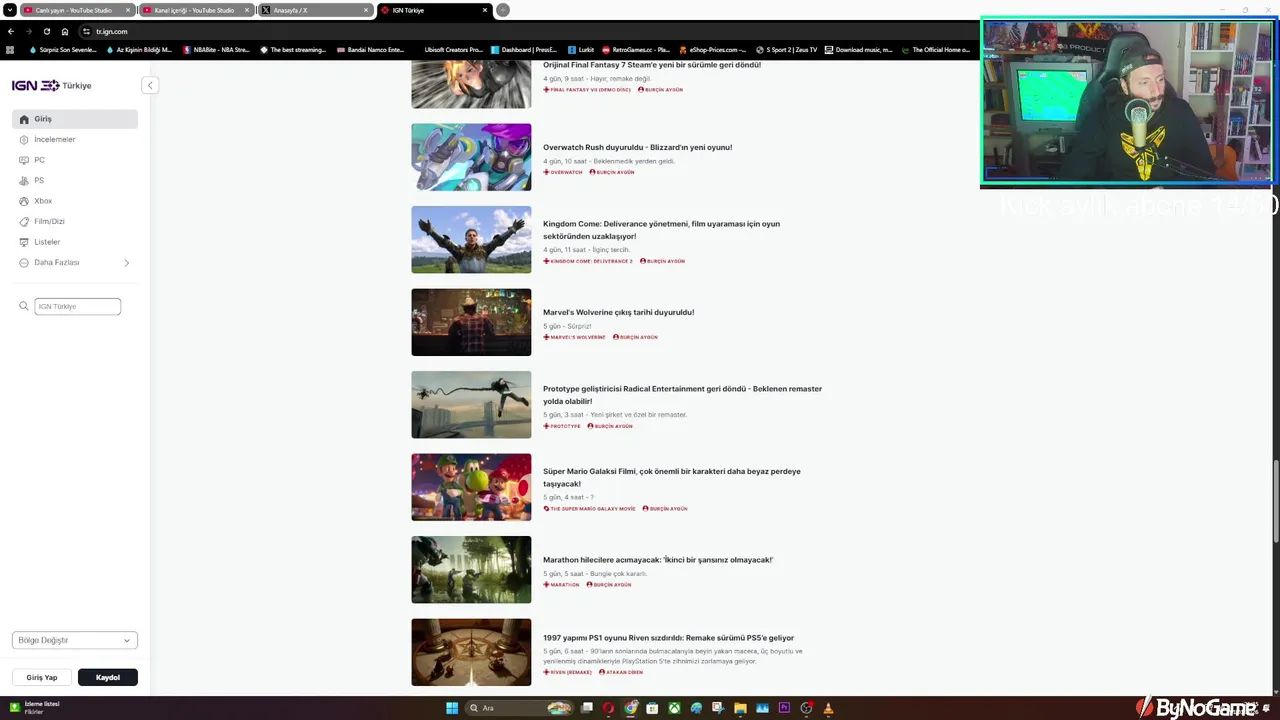The height and width of the screenshot is (720, 1280).
Task: Click the browser home icon
Action: pyautogui.click(x=65, y=31)
